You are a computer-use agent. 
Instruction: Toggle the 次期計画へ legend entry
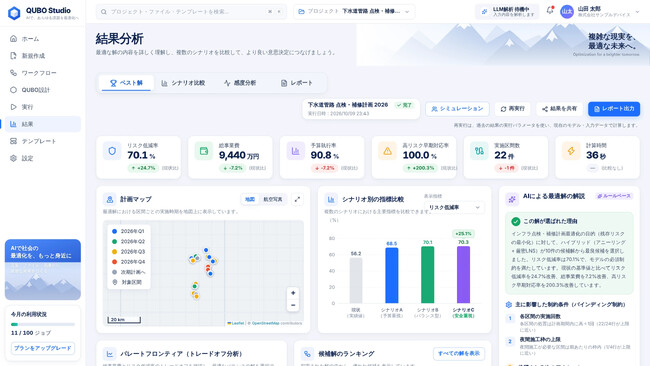point(129,272)
